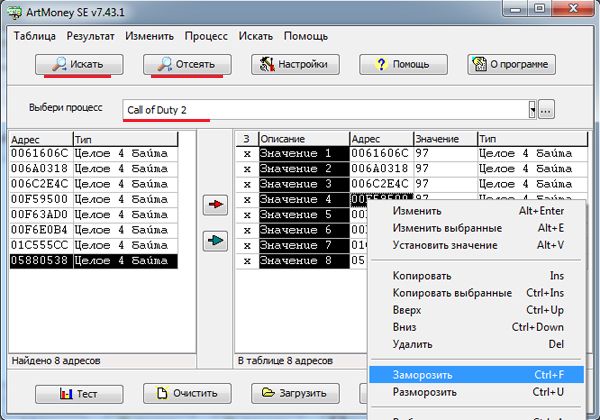Screen dimensions: 600x420
Task: Choose Разморозить in context menu
Action: 476,392
